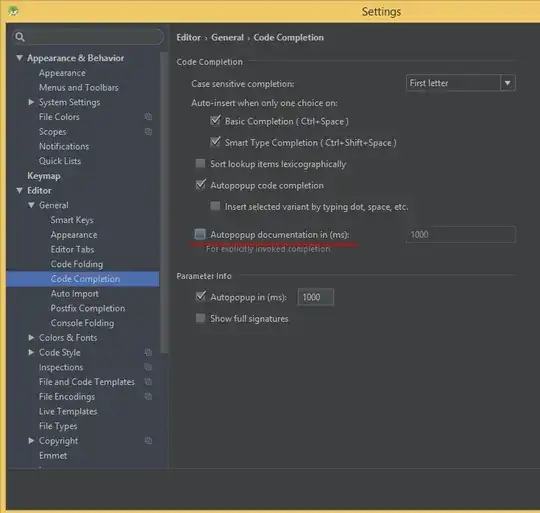Open the Case sensitive completion dropdown
This screenshot has width=540, height=513.
click(x=460, y=83)
